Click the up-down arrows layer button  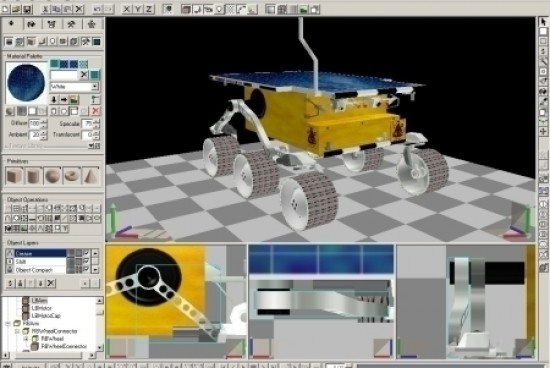tap(10, 283)
